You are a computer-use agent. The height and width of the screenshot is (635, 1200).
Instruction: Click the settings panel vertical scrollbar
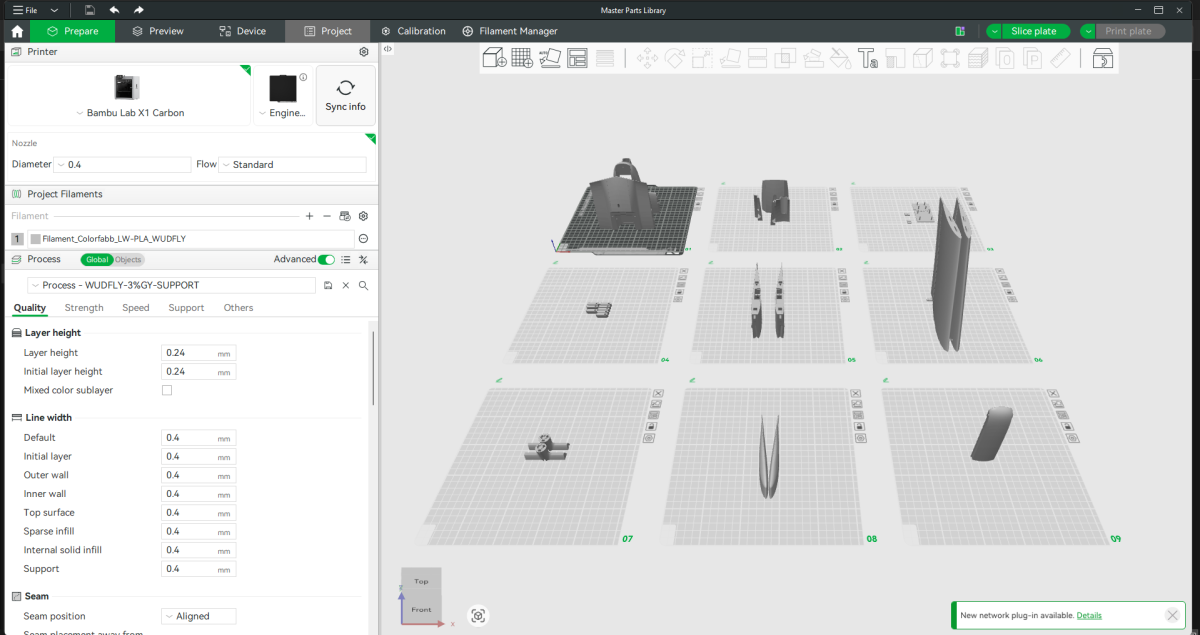374,368
